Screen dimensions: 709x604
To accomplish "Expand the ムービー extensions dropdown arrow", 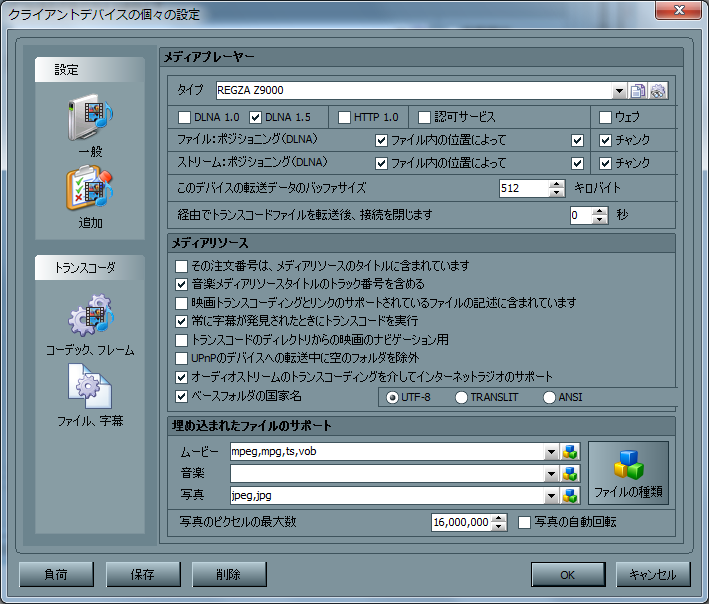I will pyautogui.click(x=551, y=452).
